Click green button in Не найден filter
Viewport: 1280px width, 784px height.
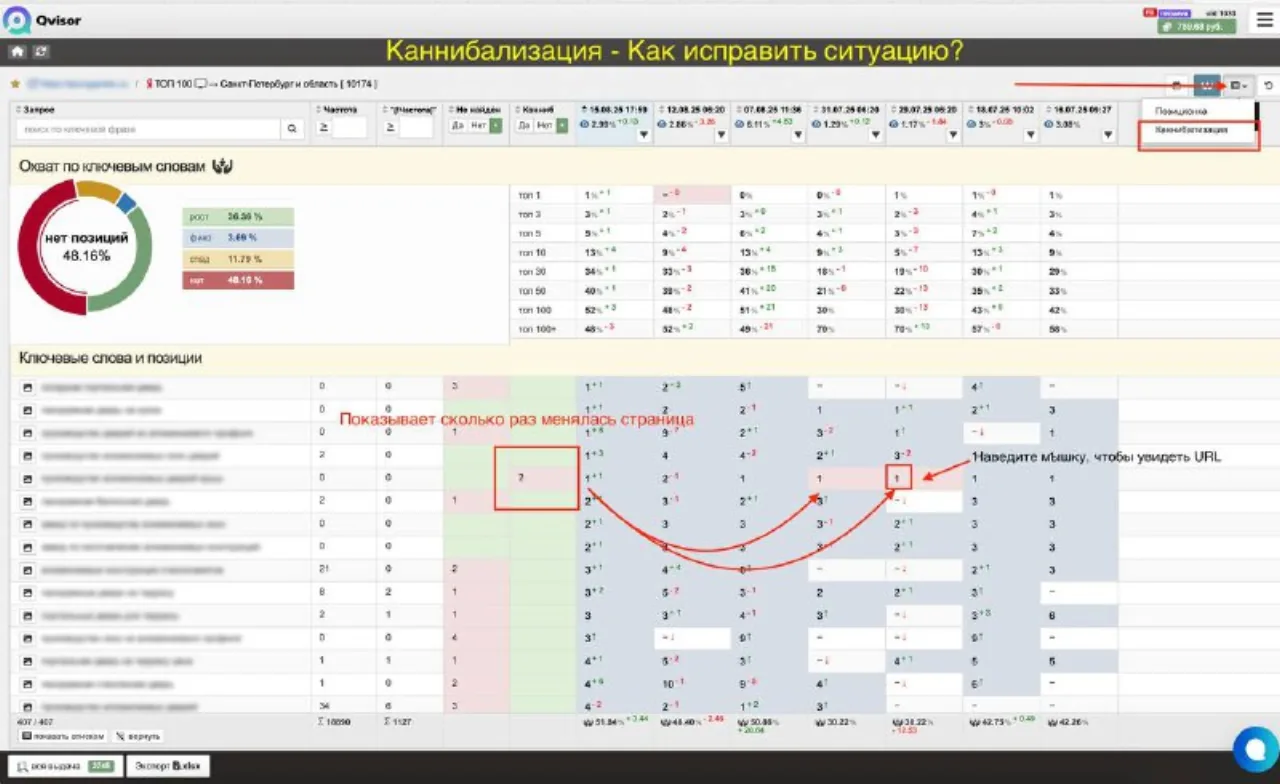pyautogui.click(x=496, y=125)
